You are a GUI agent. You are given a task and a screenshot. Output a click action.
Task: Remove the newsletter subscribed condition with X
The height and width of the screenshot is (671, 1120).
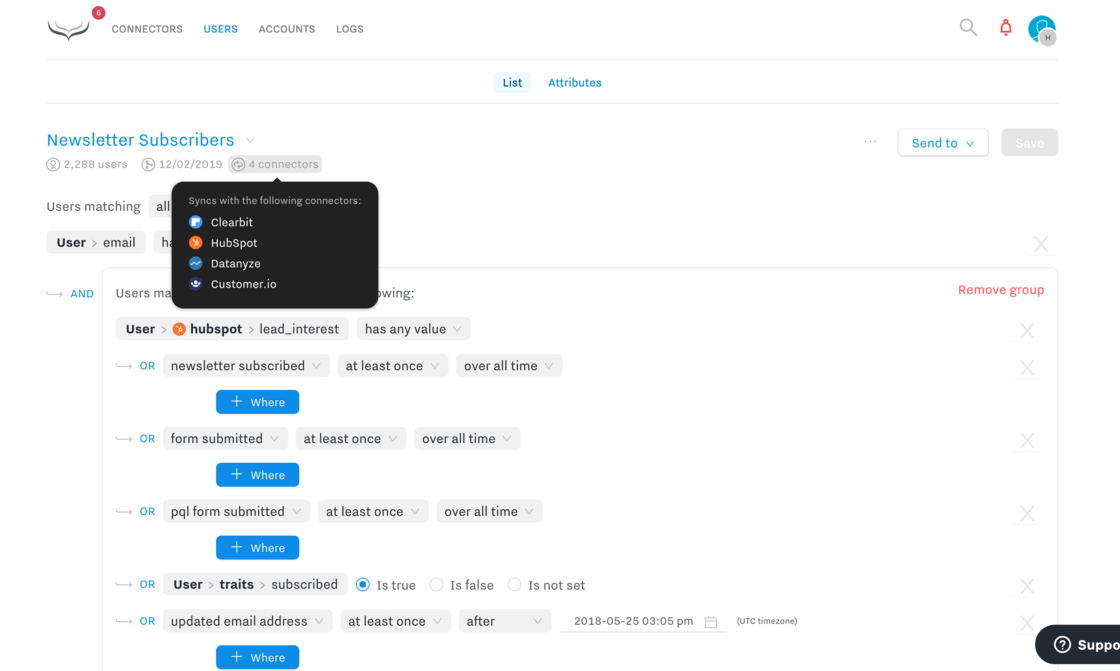(1027, 368)
